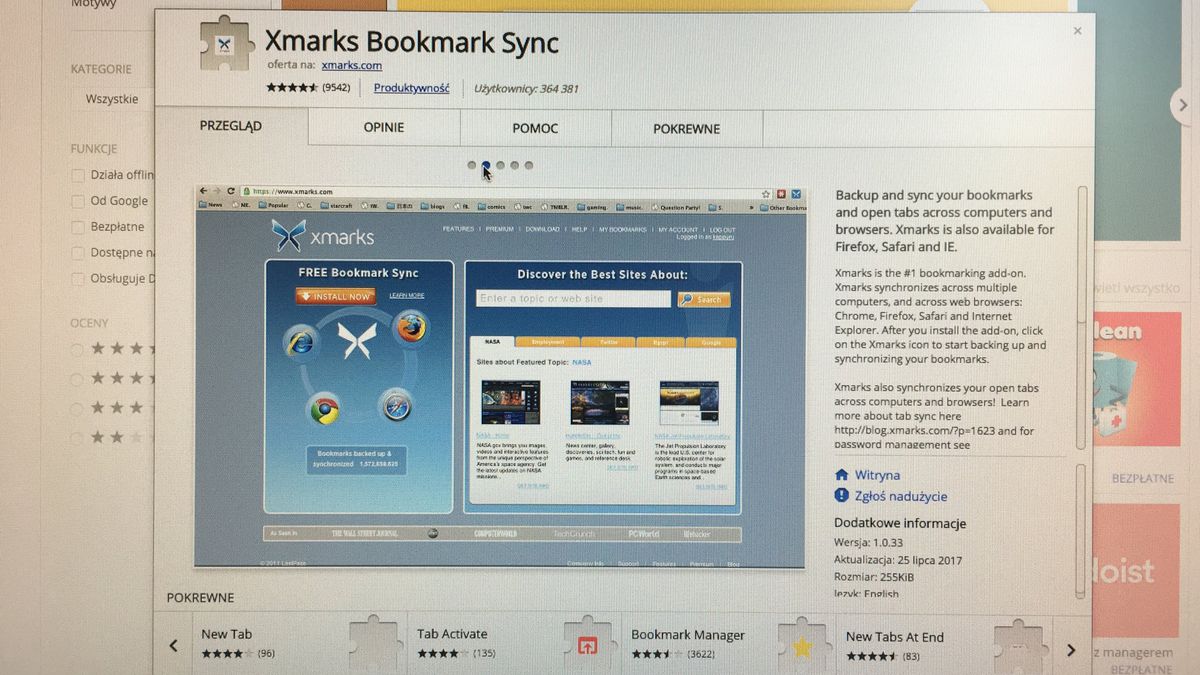This screenshot has width=1200, height=675.
Task: Open the Wszystkie category dropdown in the sidebar
Action: click(112, 99)
